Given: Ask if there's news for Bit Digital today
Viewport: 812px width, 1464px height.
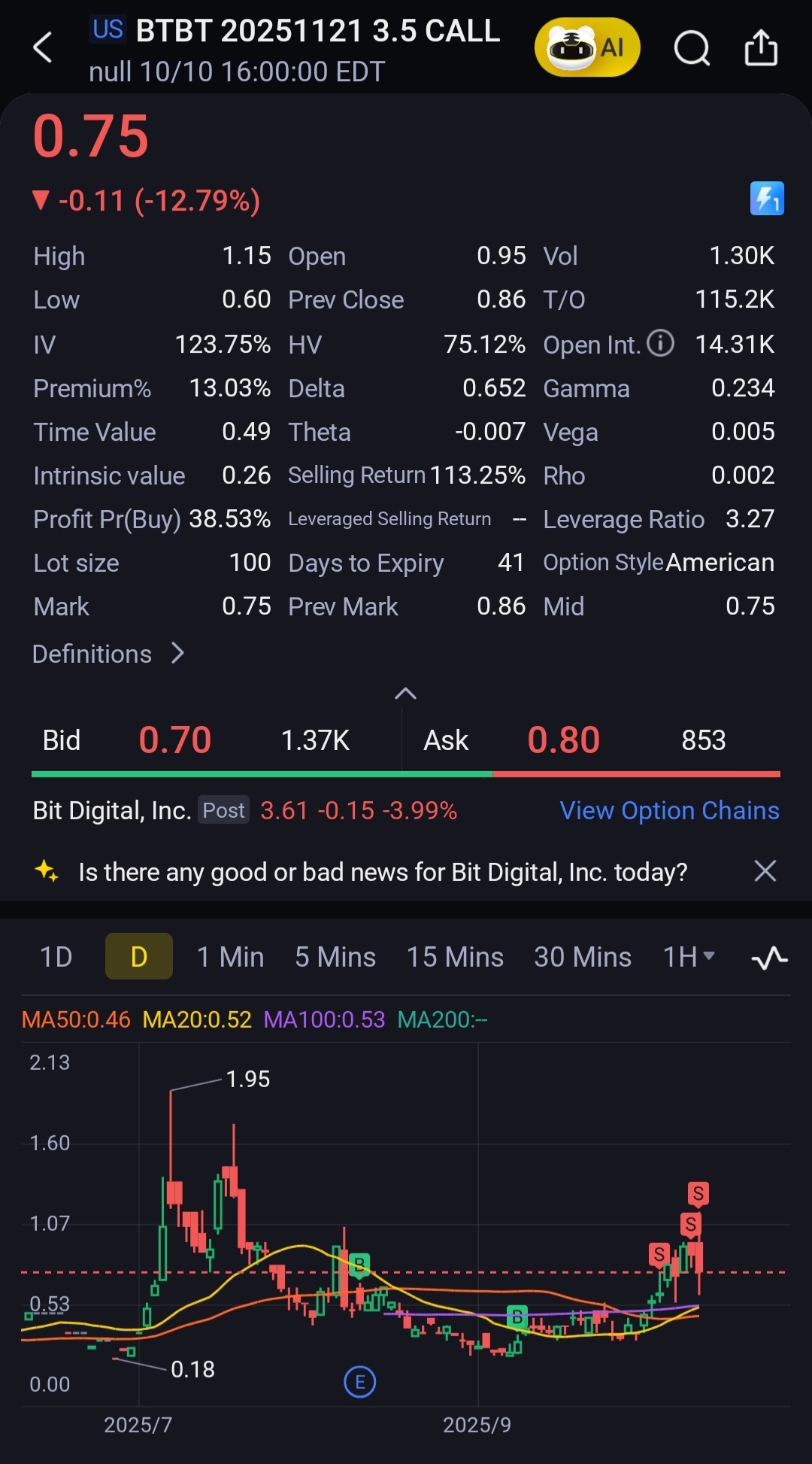Looking at the screenshot, I should point(382,872).
